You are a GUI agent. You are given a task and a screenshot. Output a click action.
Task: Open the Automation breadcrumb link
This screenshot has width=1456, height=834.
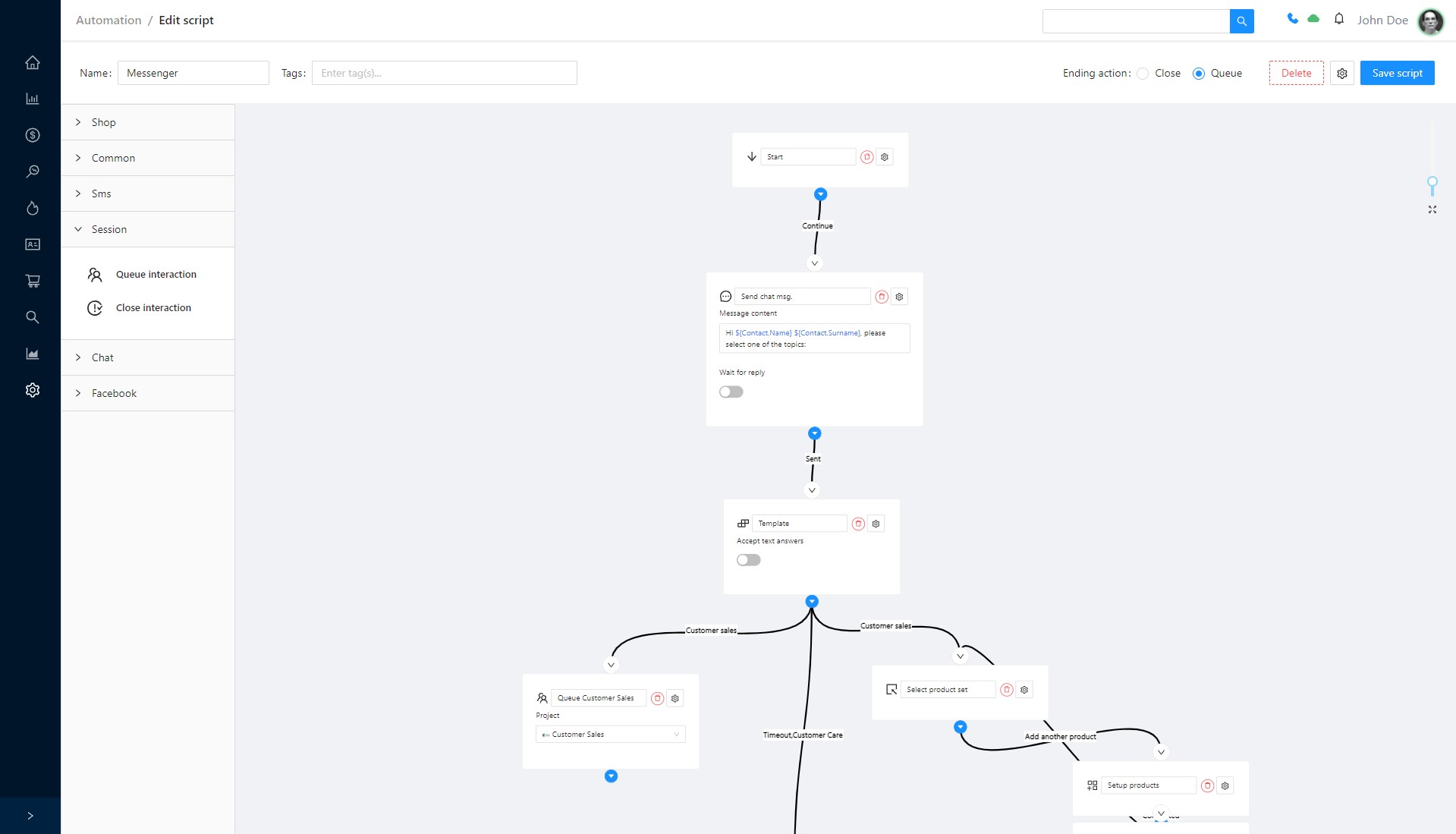[x=108, y=20]
